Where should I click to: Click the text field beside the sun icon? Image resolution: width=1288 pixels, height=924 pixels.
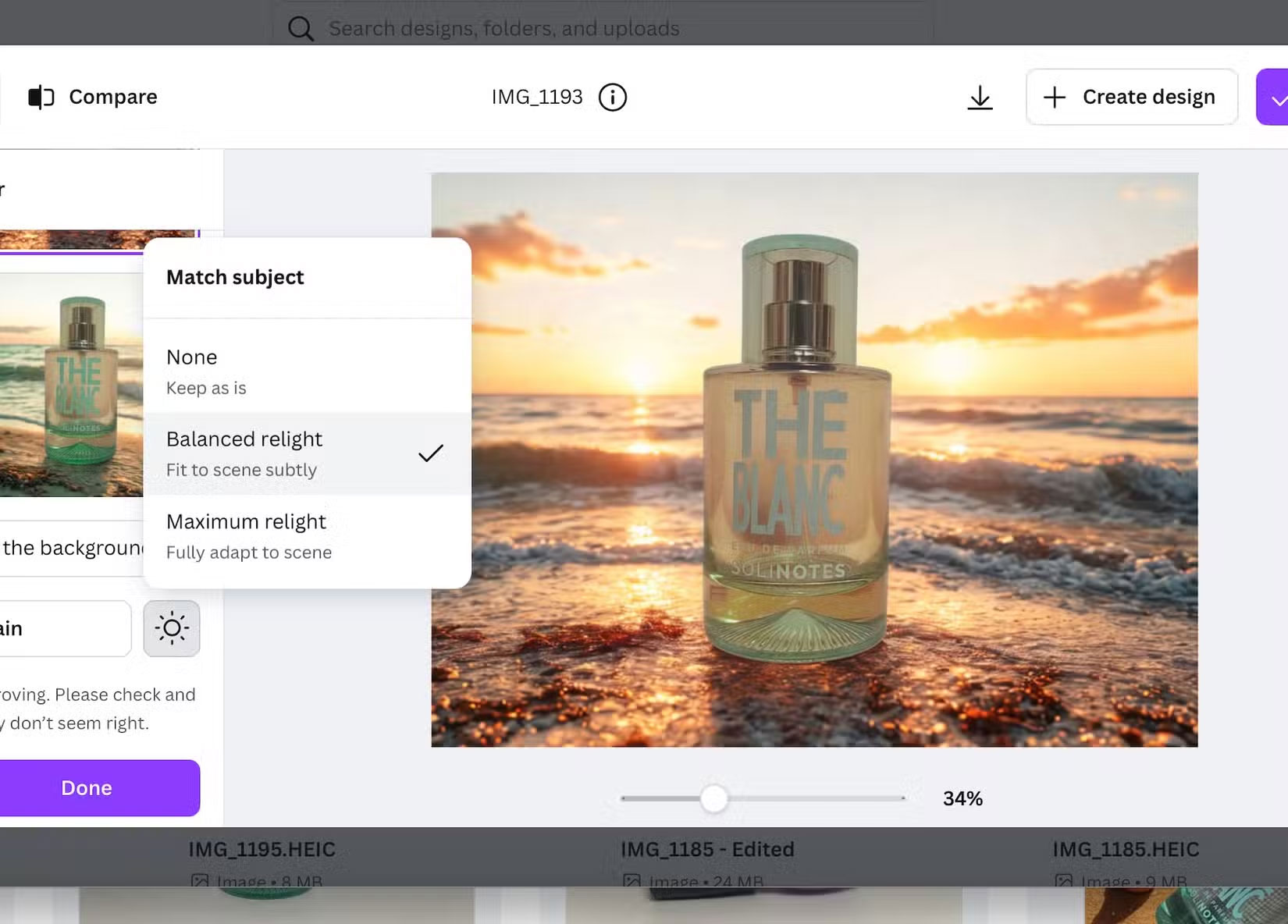click(66, 628)
